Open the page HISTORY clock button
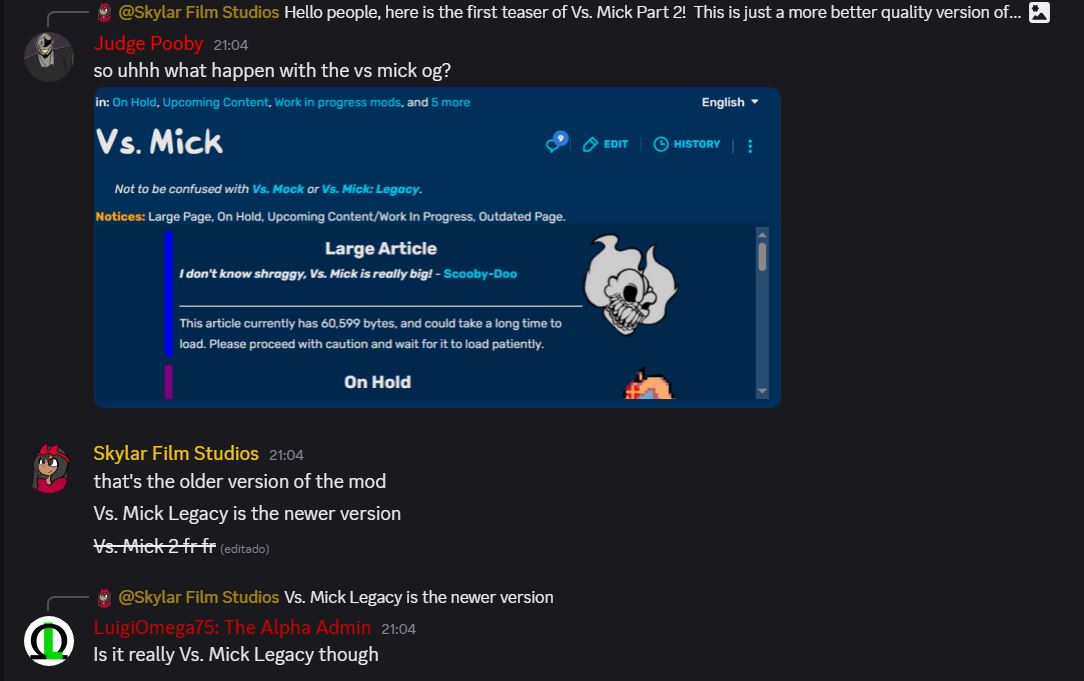Viewport: 1084px width, 681px height. point(687,144)
